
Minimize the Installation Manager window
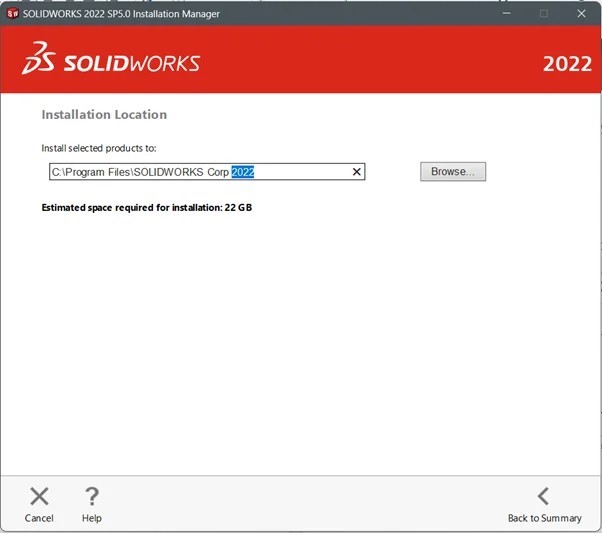tap(507, 13)
